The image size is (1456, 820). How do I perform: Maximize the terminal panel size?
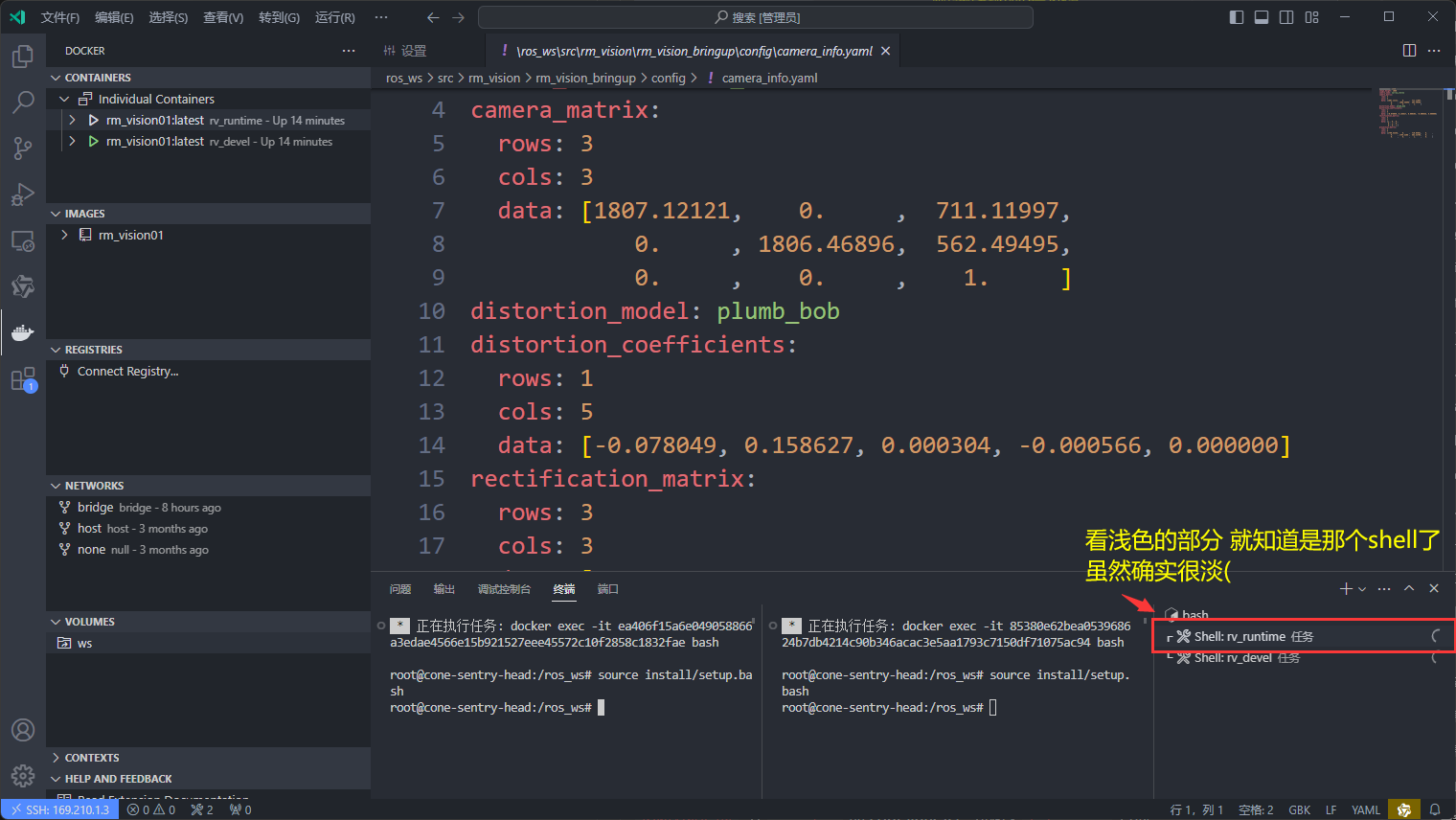(1409, 588)
